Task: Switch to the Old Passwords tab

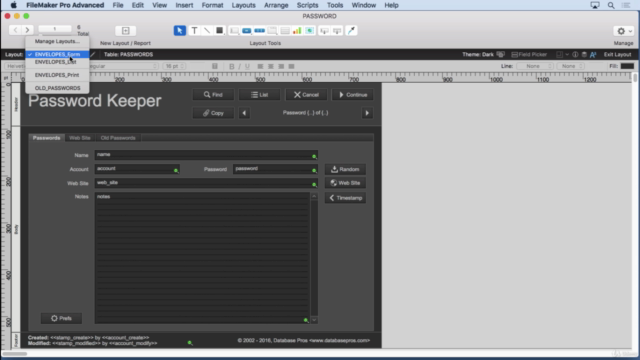Action: point(118,138)
